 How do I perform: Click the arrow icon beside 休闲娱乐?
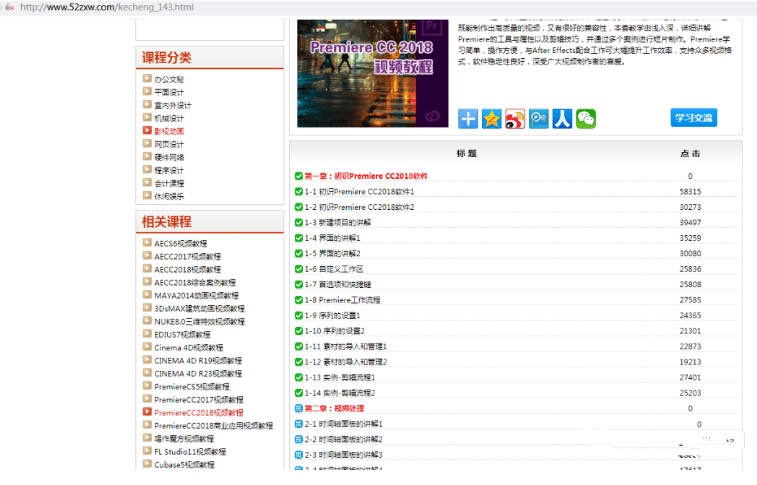click(147, 195)
